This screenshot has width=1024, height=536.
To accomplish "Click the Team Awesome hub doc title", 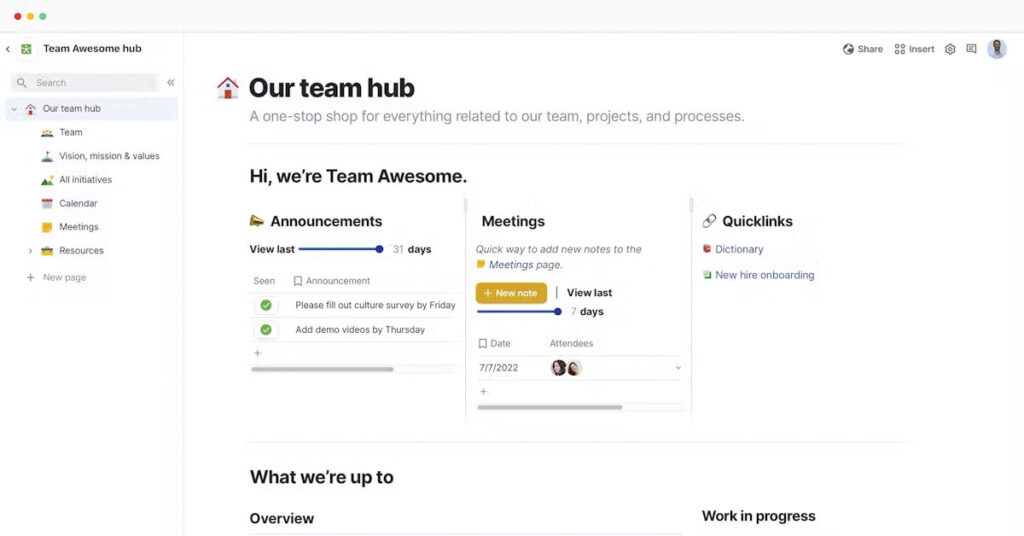I will [92, 48].
